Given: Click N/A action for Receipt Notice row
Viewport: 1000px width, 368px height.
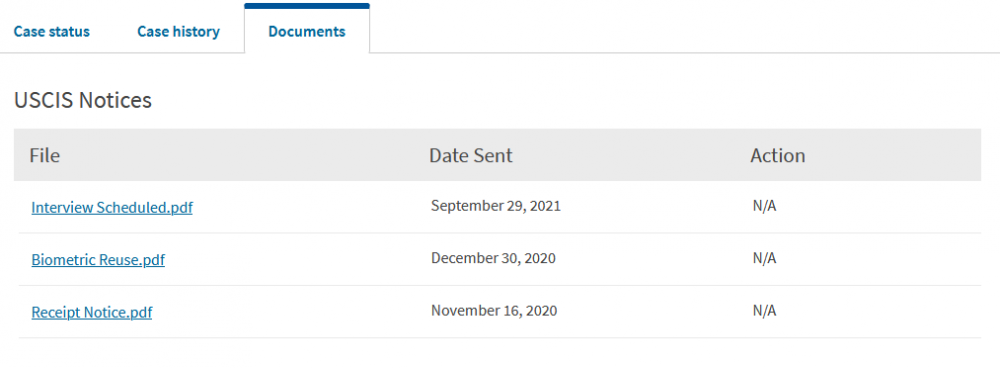Looking at the screenshot, I should pyautogui.click(x=764, y=311).
